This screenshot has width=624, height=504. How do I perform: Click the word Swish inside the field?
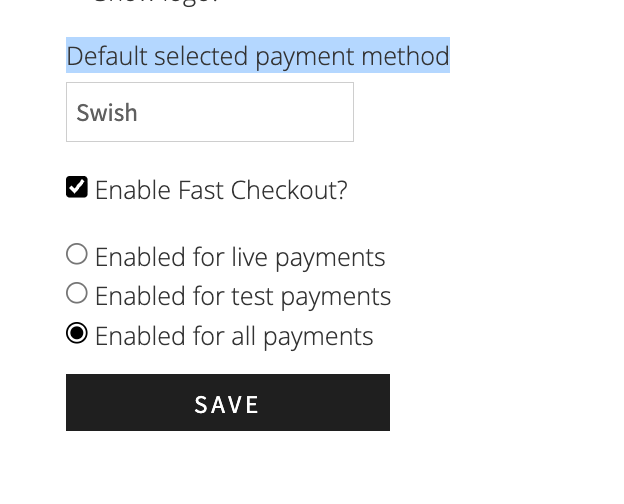(107, 113)
